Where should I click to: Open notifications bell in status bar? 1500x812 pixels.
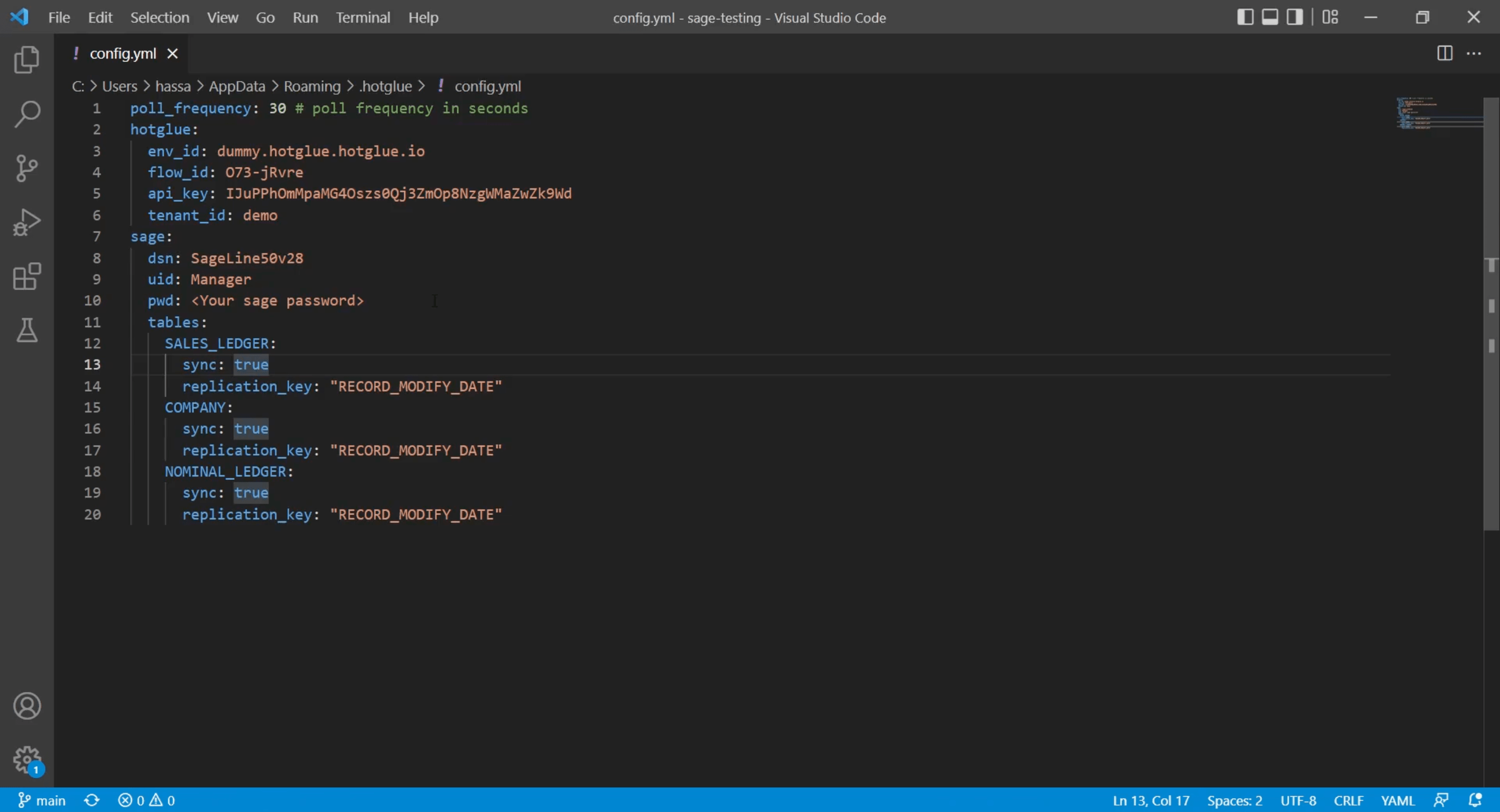1475,801
